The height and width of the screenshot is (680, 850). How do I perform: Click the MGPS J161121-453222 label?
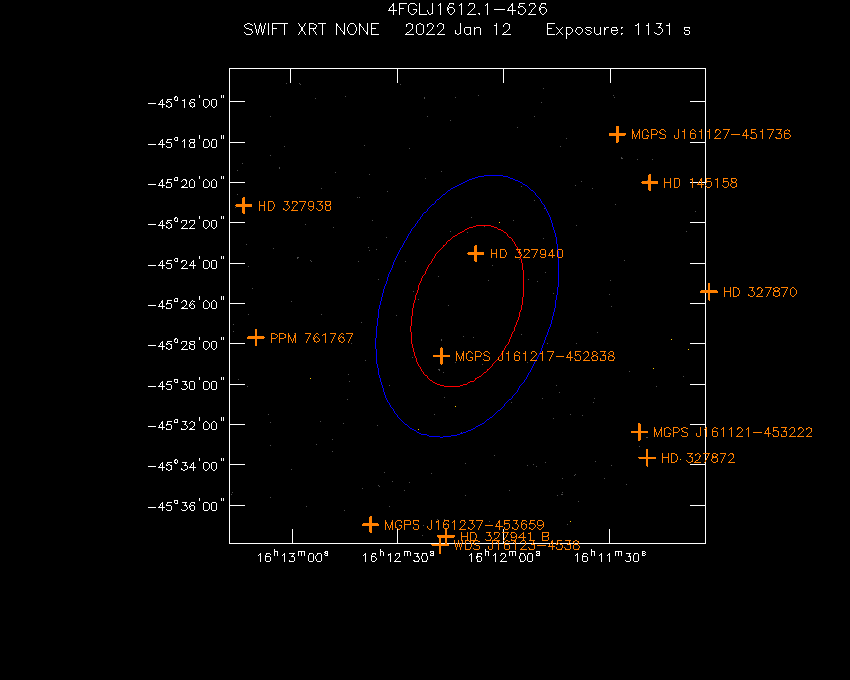pyautogui.click(x=732, y=432)
